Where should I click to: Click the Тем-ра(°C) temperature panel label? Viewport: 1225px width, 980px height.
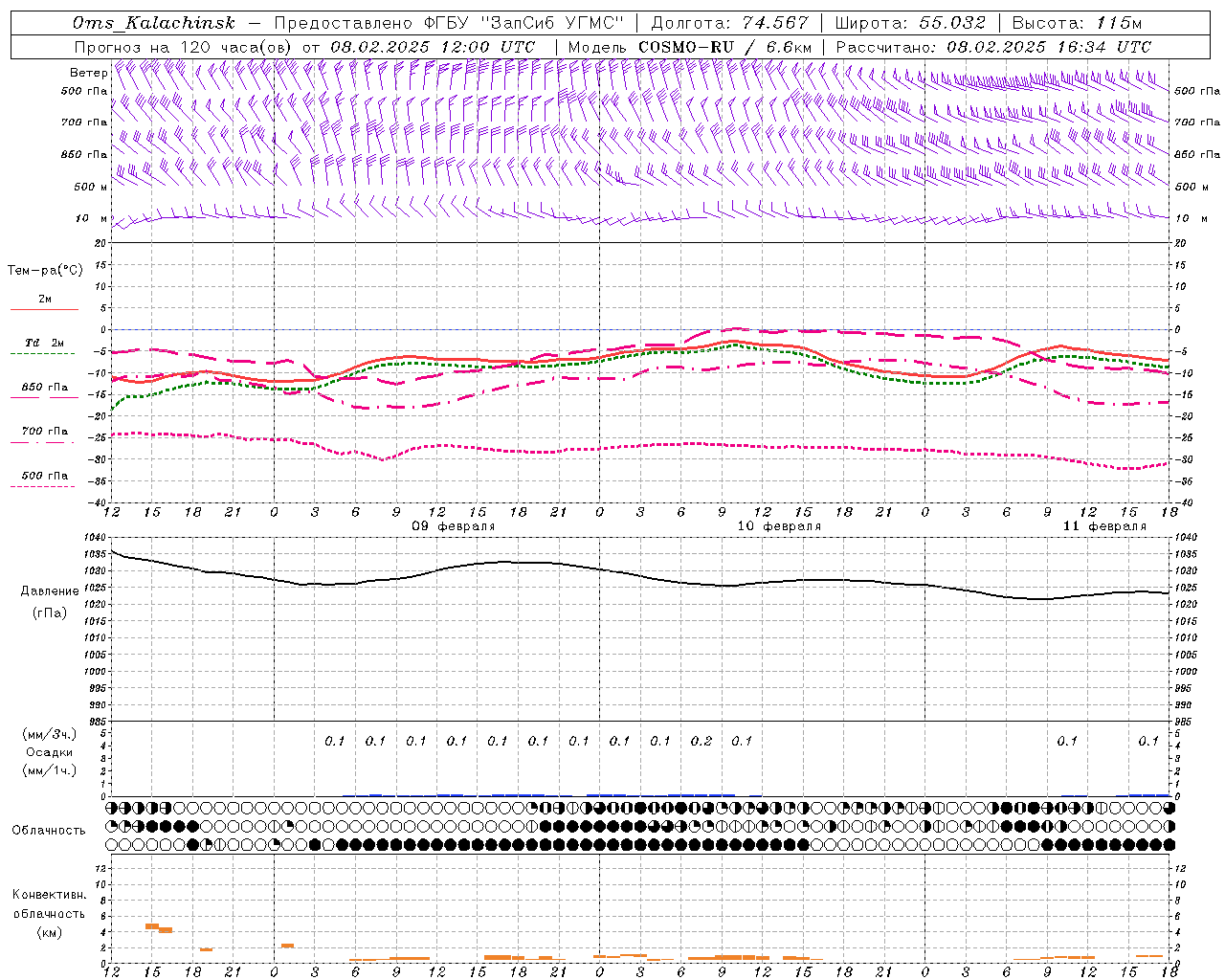point(45,271)
